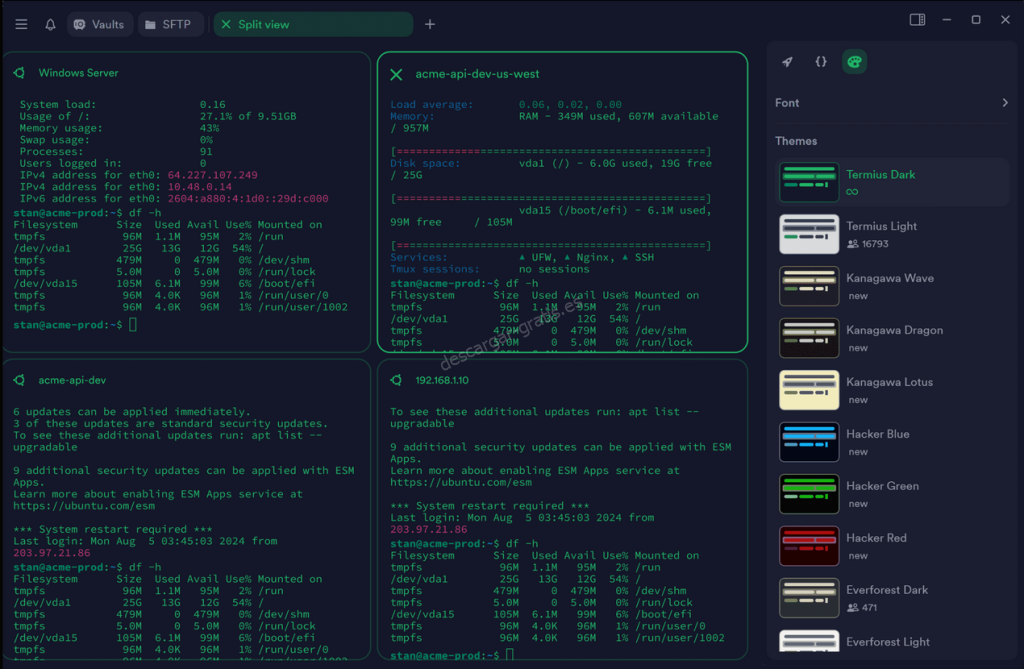Expand the Font settings chevron

point(1005,103)
